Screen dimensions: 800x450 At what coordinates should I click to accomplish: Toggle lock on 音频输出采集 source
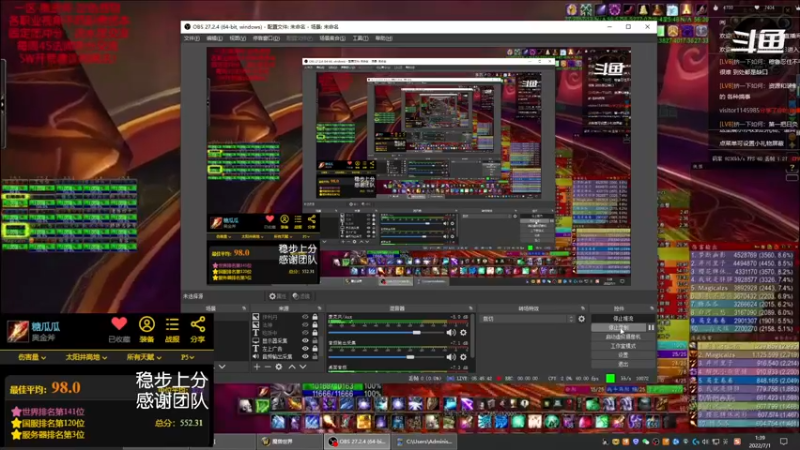[x=315, y=357]
